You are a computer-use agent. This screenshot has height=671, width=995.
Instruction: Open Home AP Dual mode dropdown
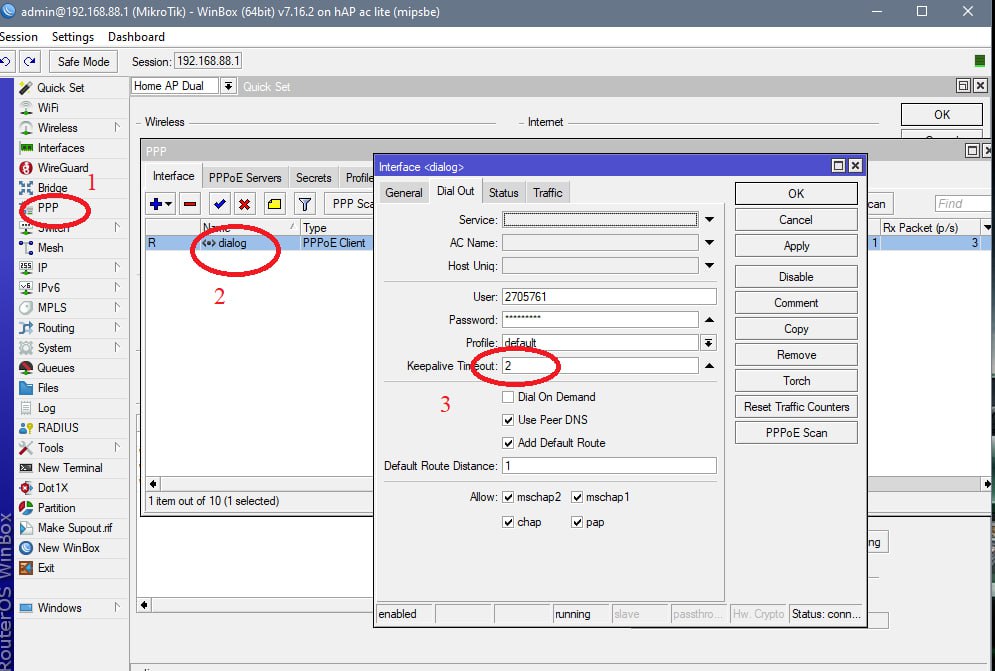(x=228, y=86)
